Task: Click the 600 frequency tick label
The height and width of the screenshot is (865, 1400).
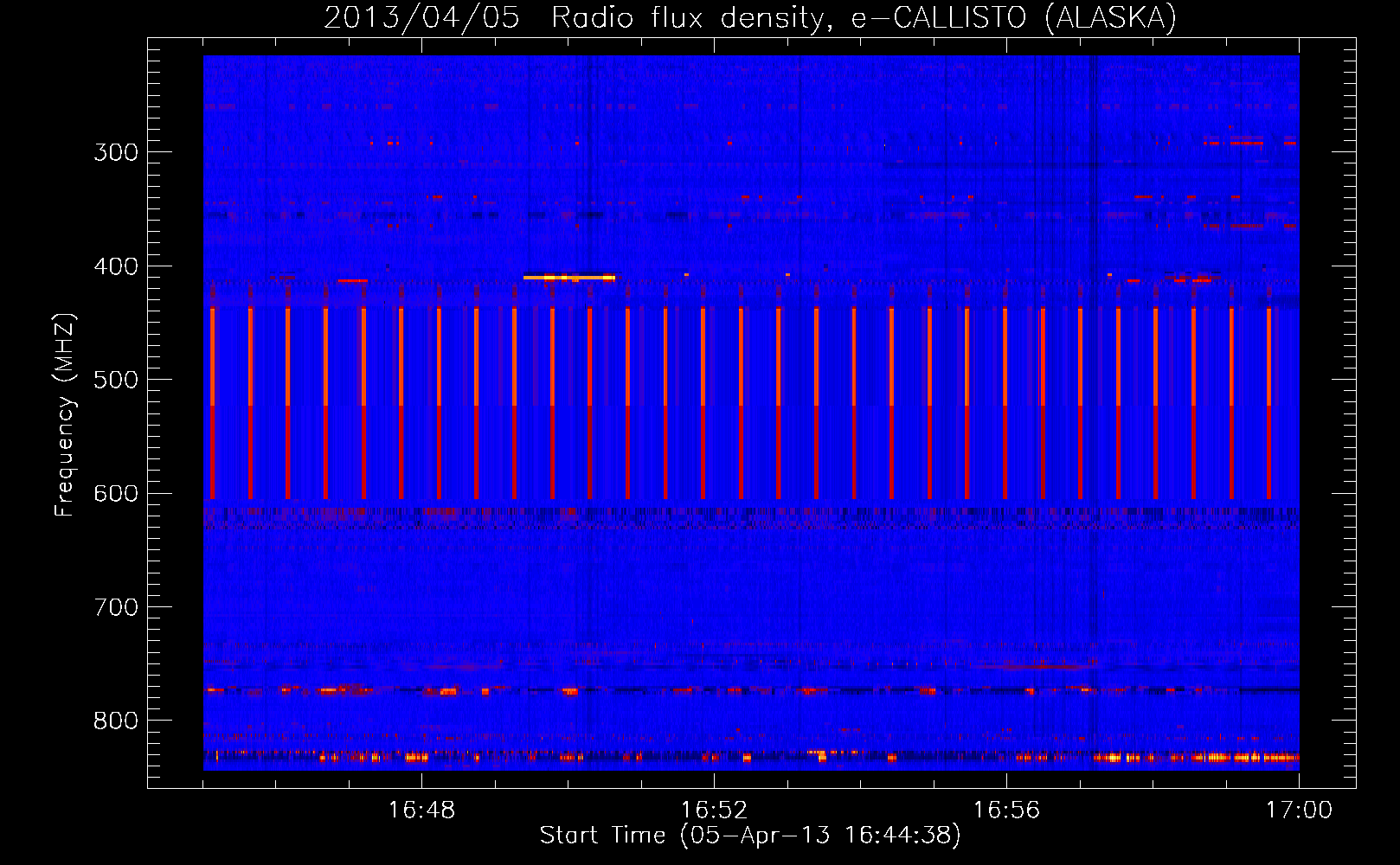Action: (x=116, y=494)
